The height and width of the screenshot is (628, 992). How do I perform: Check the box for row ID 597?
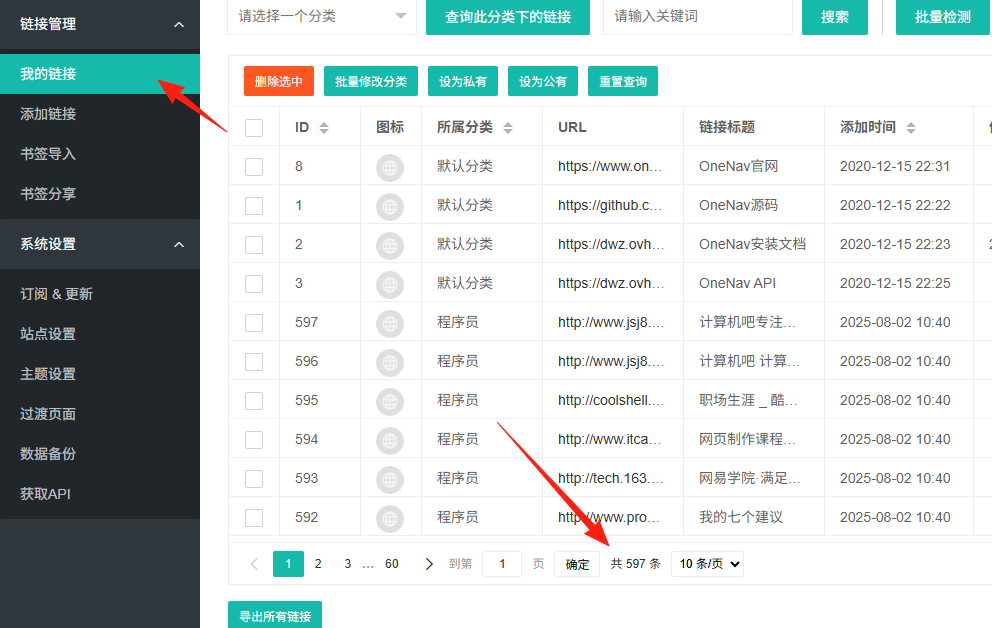(x=254, y=323)
